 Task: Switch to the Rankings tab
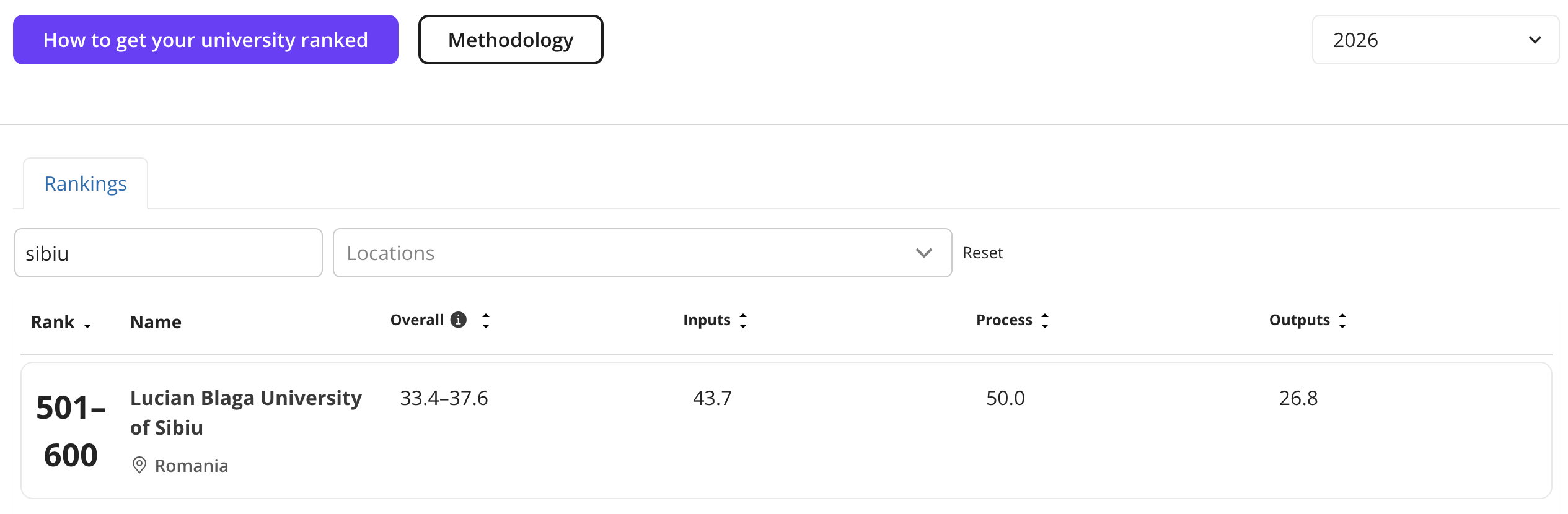tap(86, 184)
